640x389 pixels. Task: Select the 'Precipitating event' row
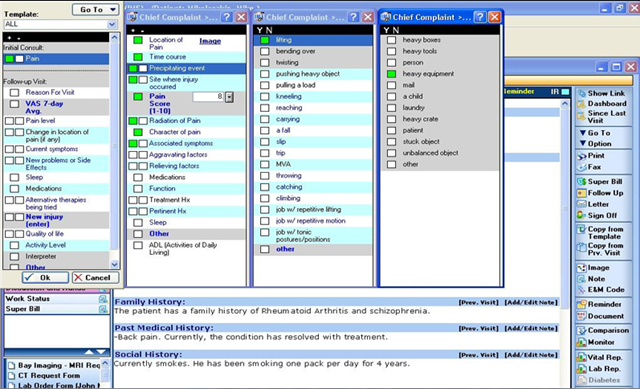(187, 68)
